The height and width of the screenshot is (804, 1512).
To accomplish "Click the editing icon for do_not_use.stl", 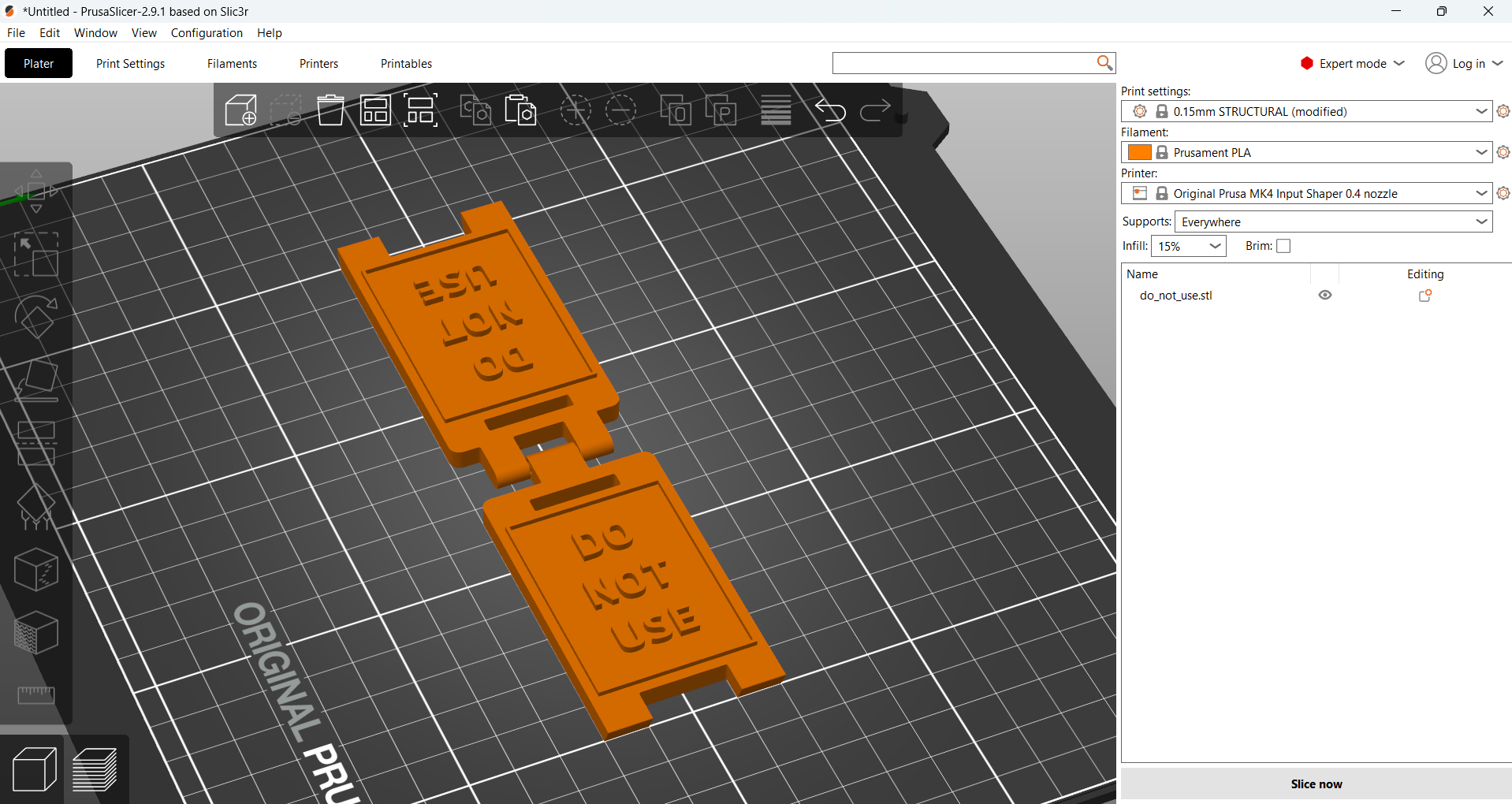I will click(x=1425, y=295).
